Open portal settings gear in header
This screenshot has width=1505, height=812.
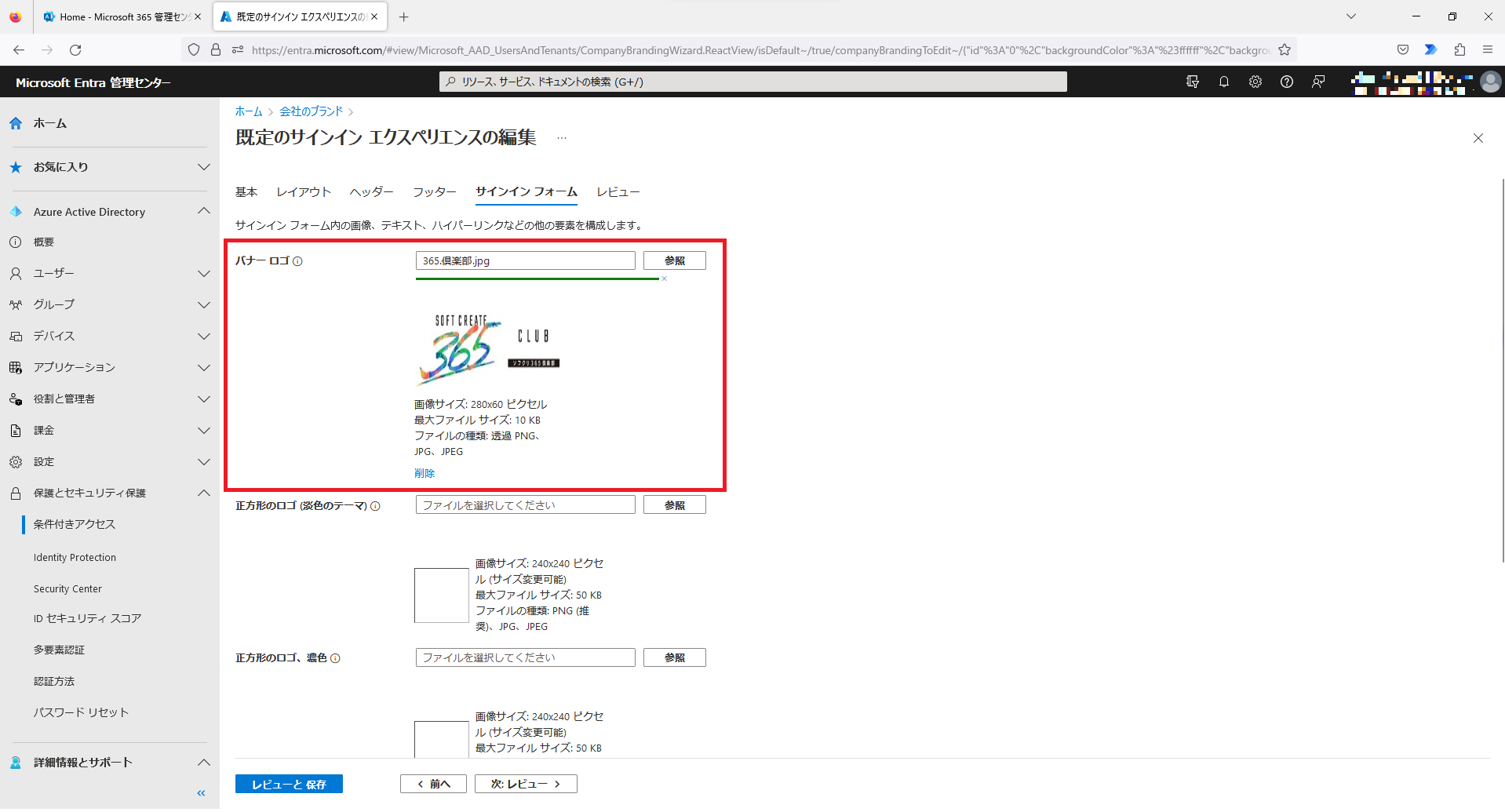point(1255,82)
